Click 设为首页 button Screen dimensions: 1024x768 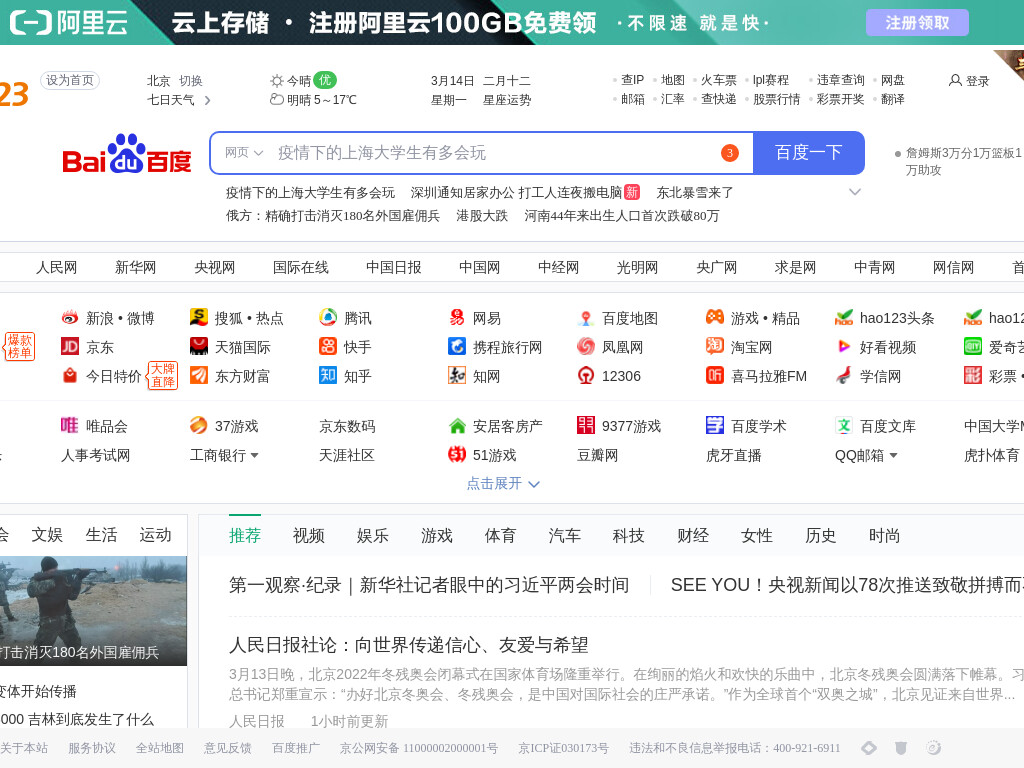pyautogui.click(x=70, y=80)
